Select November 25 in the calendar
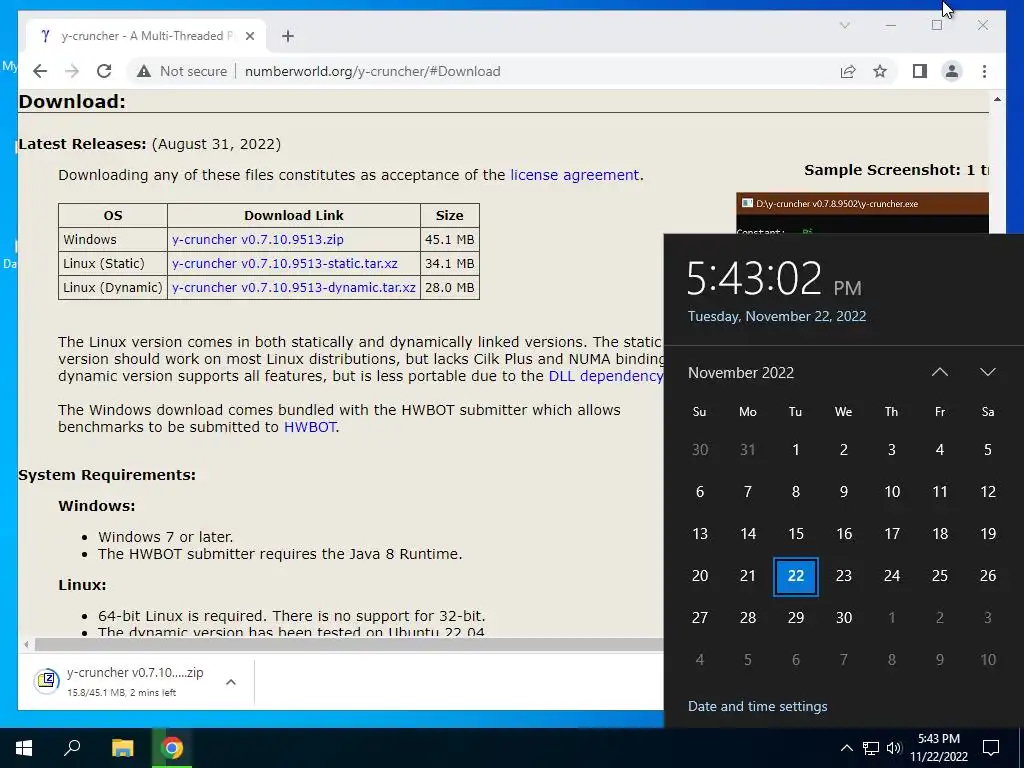1024x768 pixels. click(x=940, y=576)
